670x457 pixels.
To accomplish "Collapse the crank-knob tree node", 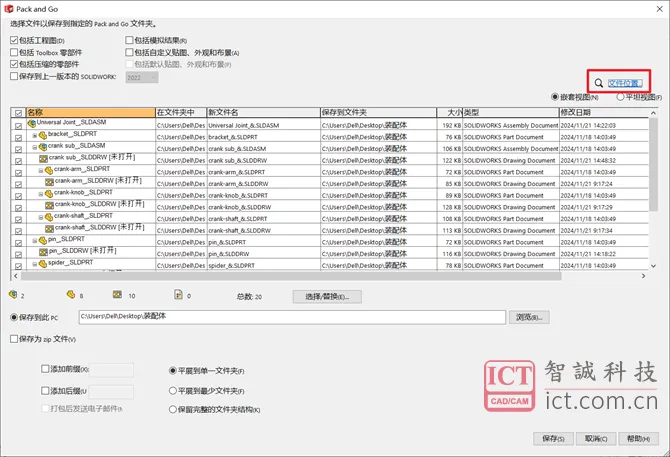I will coord(41,194).
